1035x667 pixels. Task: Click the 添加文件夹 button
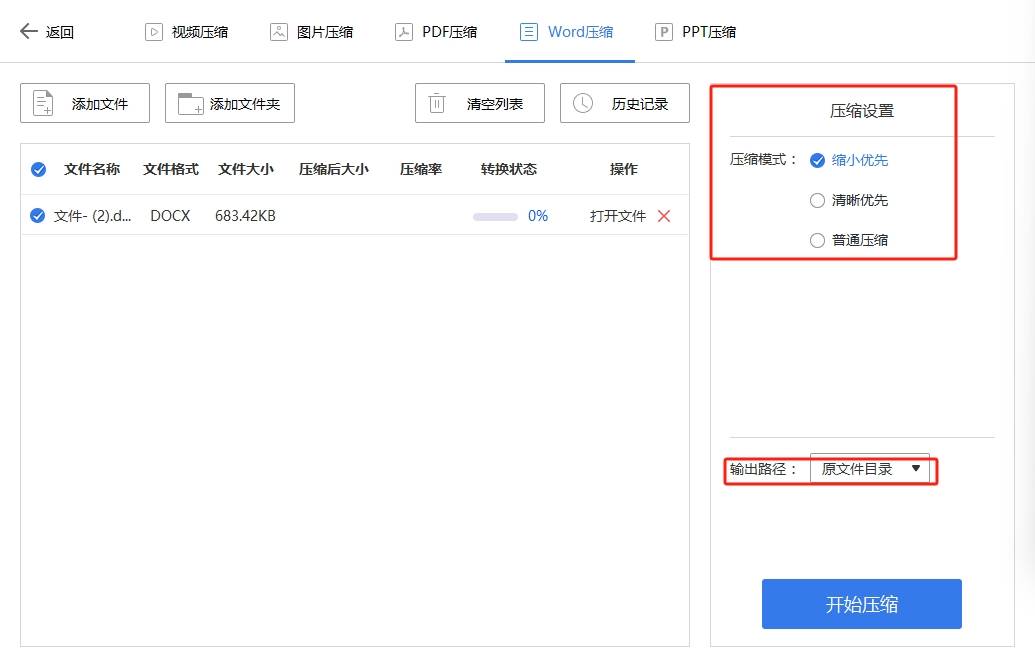coord(230,103)
